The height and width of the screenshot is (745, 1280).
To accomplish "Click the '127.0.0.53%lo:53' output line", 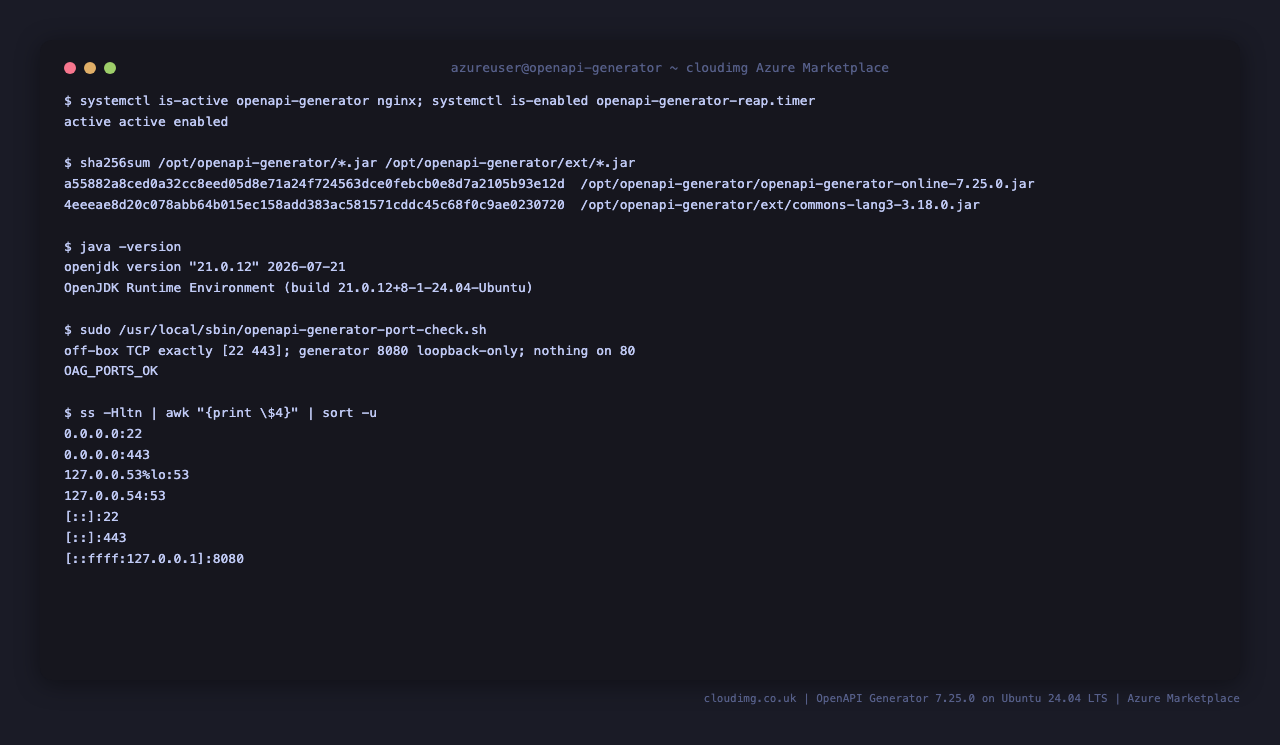I will tap(127, 475).
